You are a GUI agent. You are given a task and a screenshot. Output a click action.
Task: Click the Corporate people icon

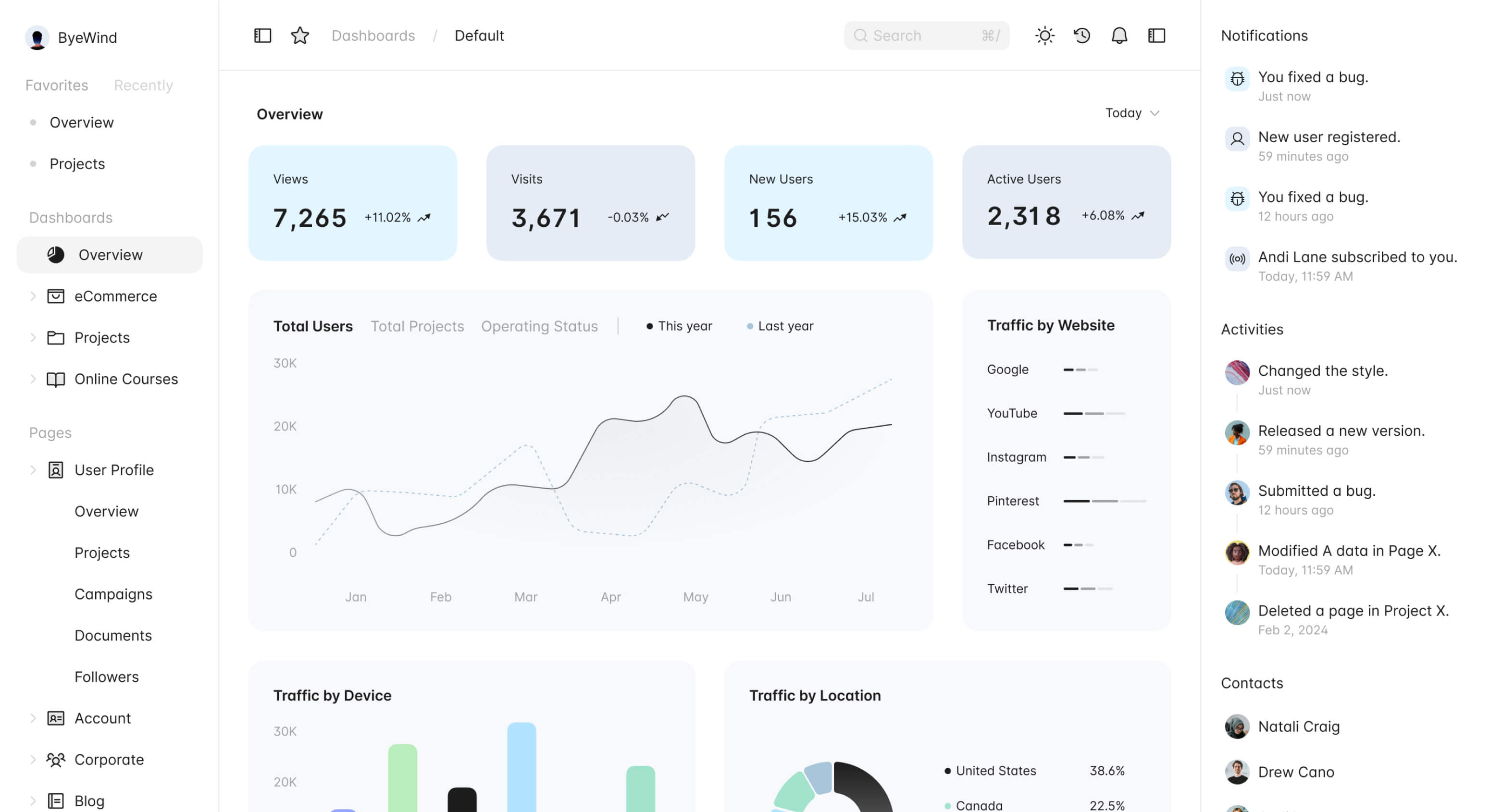56,759
